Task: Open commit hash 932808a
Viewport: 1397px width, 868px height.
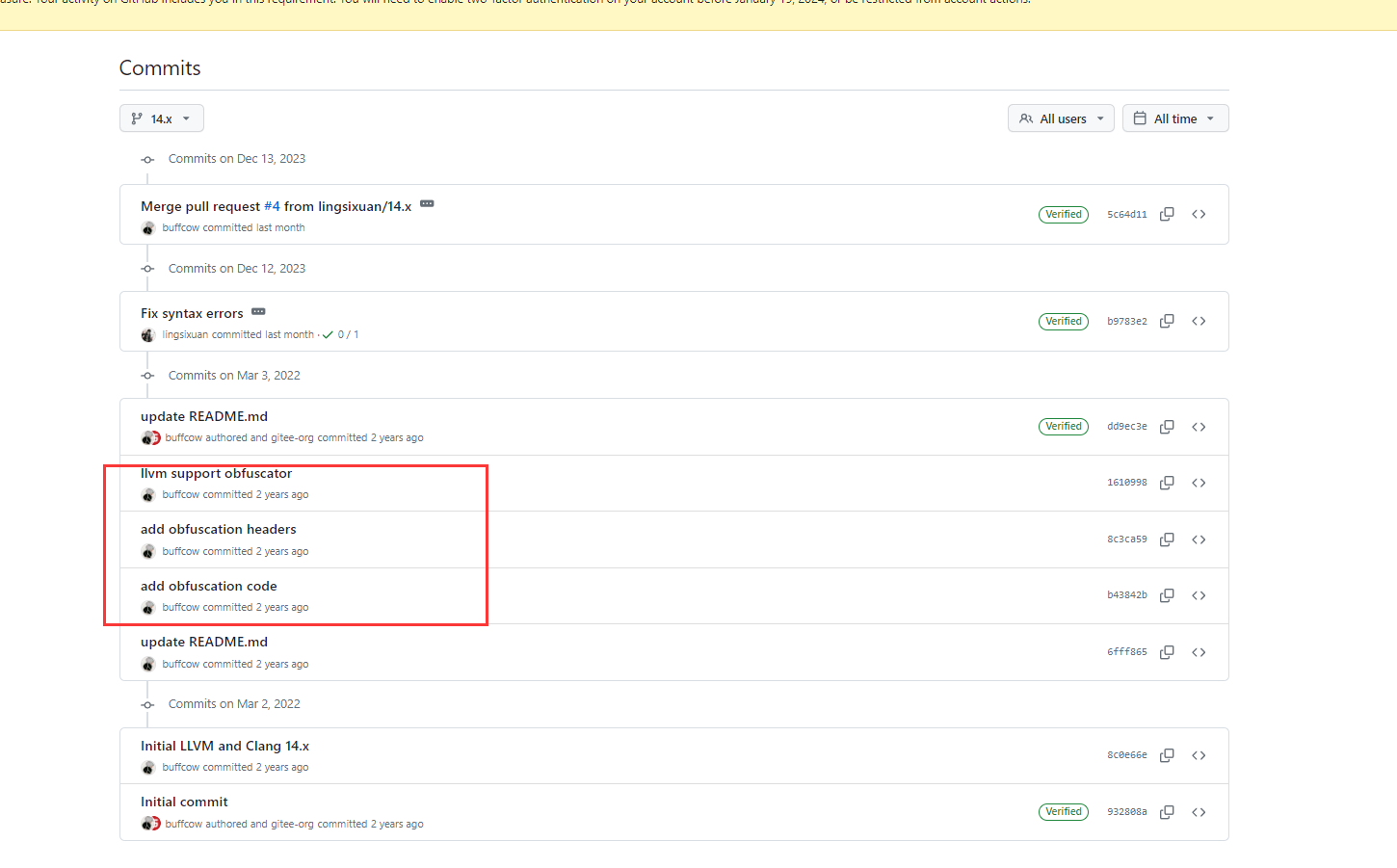Action: click(x=1127, y=812)
